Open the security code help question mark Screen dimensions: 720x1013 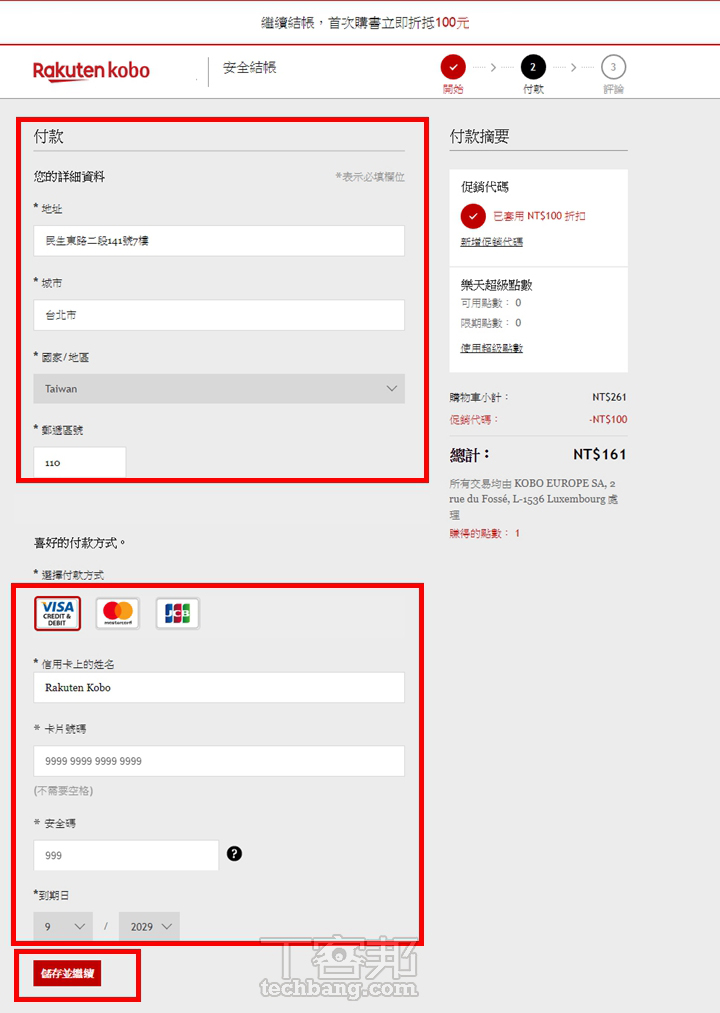point(235,853)
